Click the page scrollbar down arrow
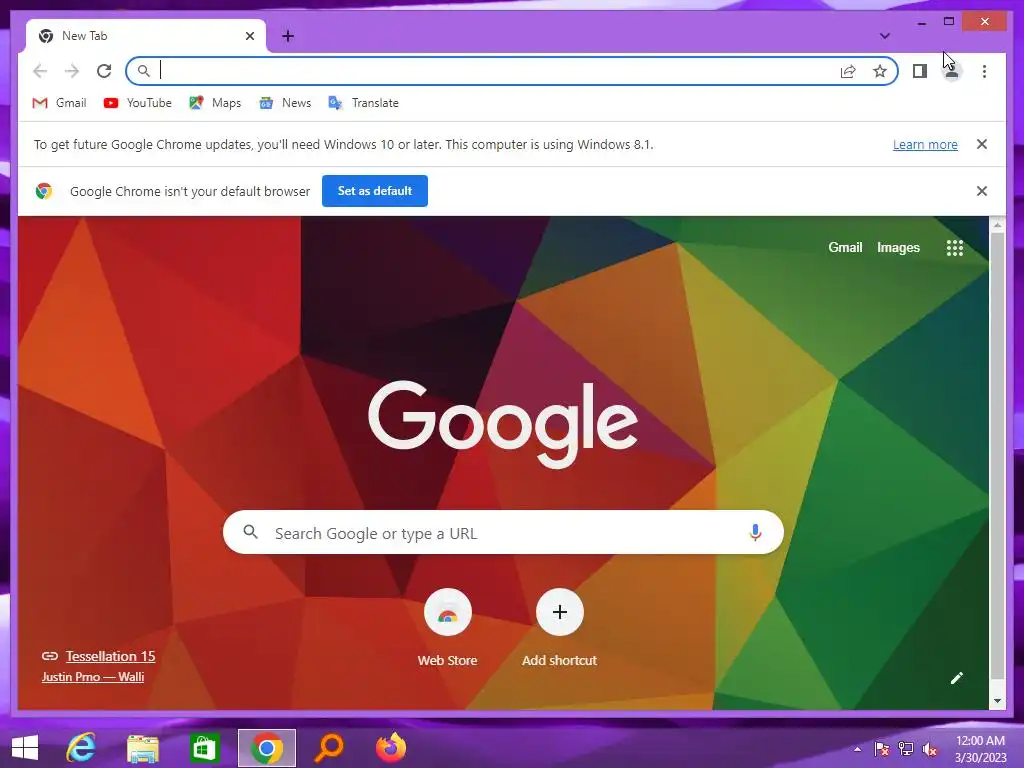Image resolution: width=1024 pixels, height=768 pixels. click(997, 701)
